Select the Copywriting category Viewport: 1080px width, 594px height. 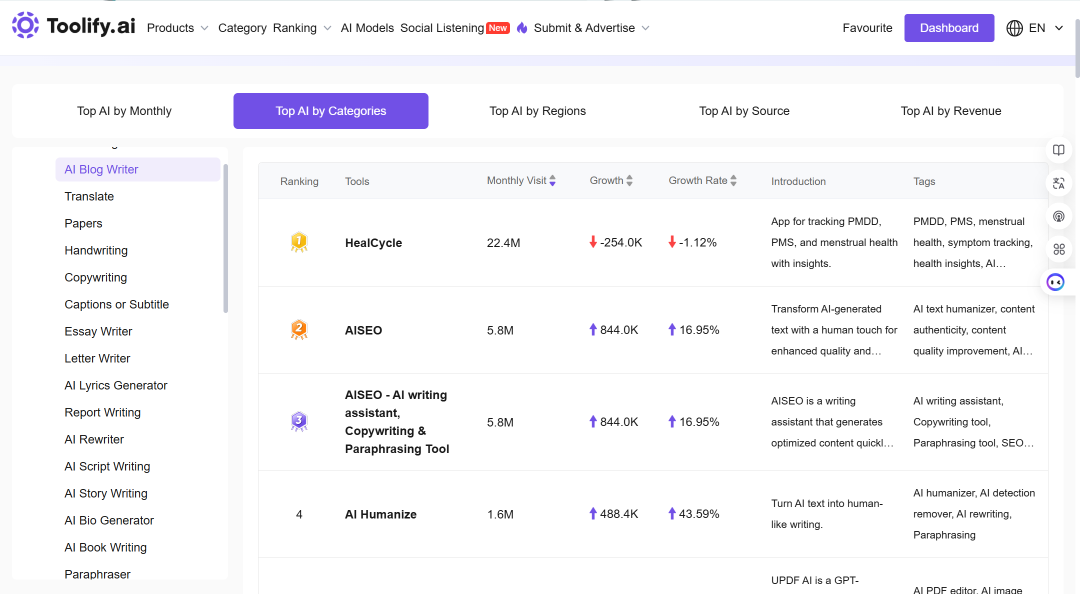(96, 277)
